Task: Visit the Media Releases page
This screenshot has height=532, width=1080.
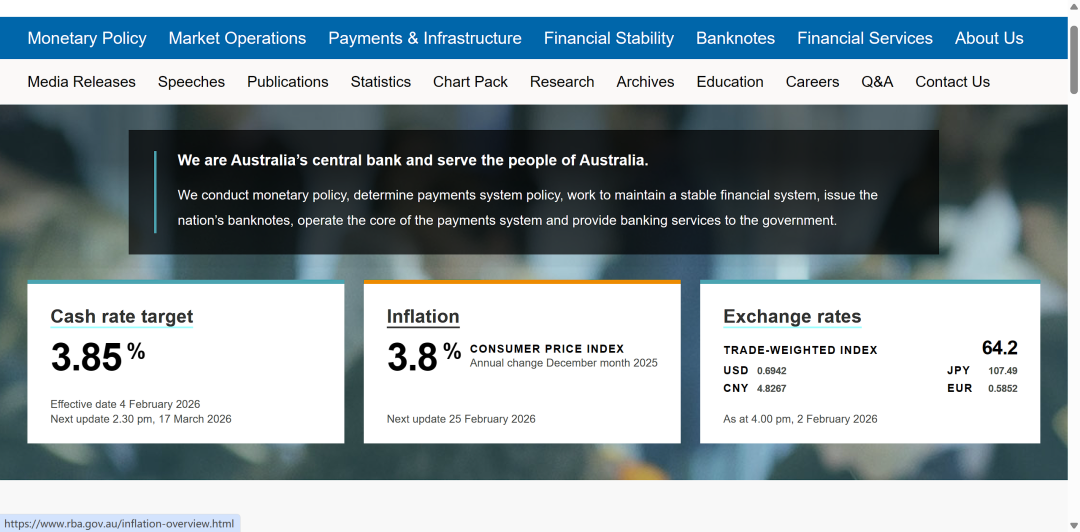Action: 81,82
